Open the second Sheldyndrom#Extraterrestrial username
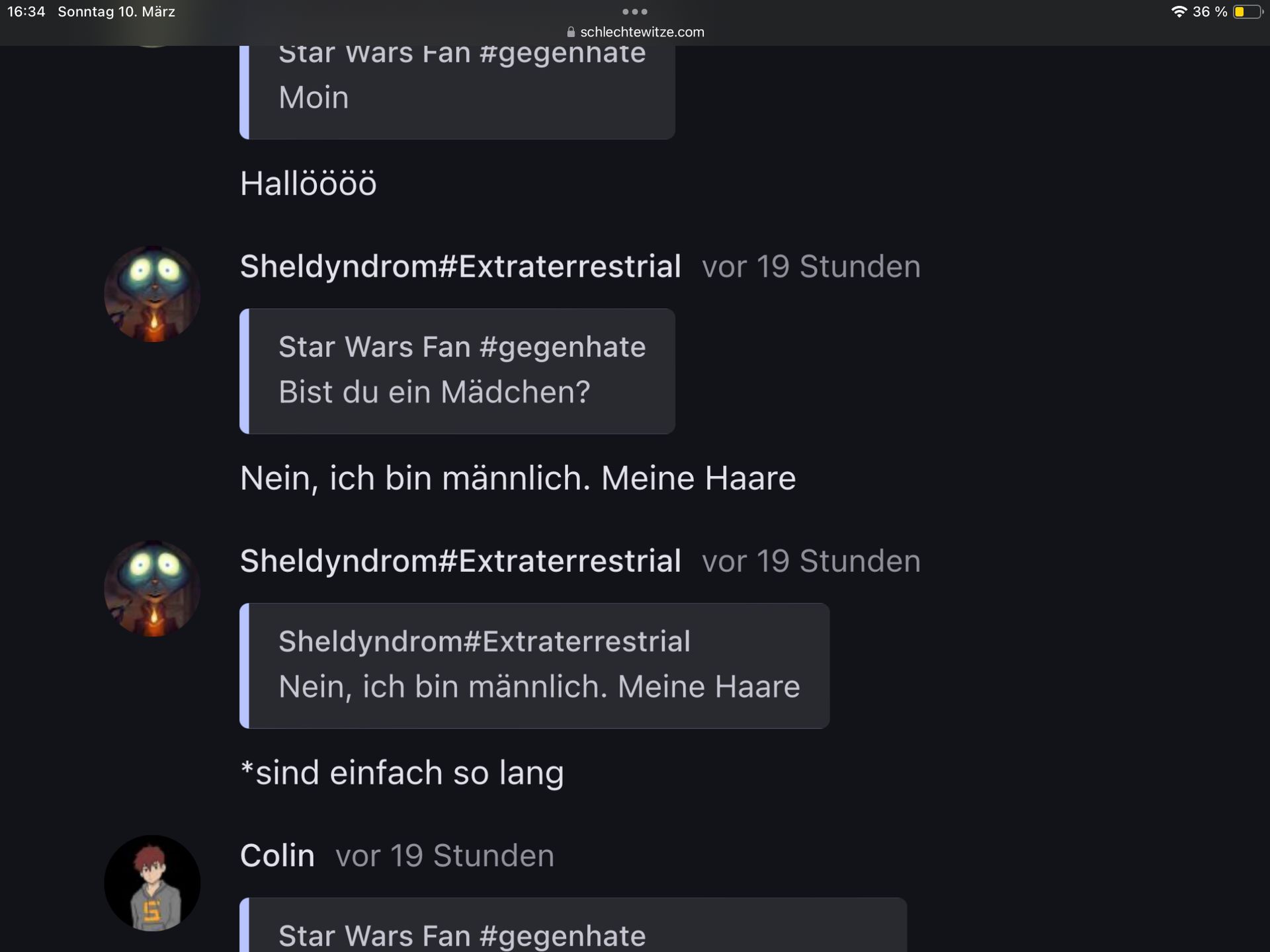Viewport: 1270px width, 952px height. point(460,561)
